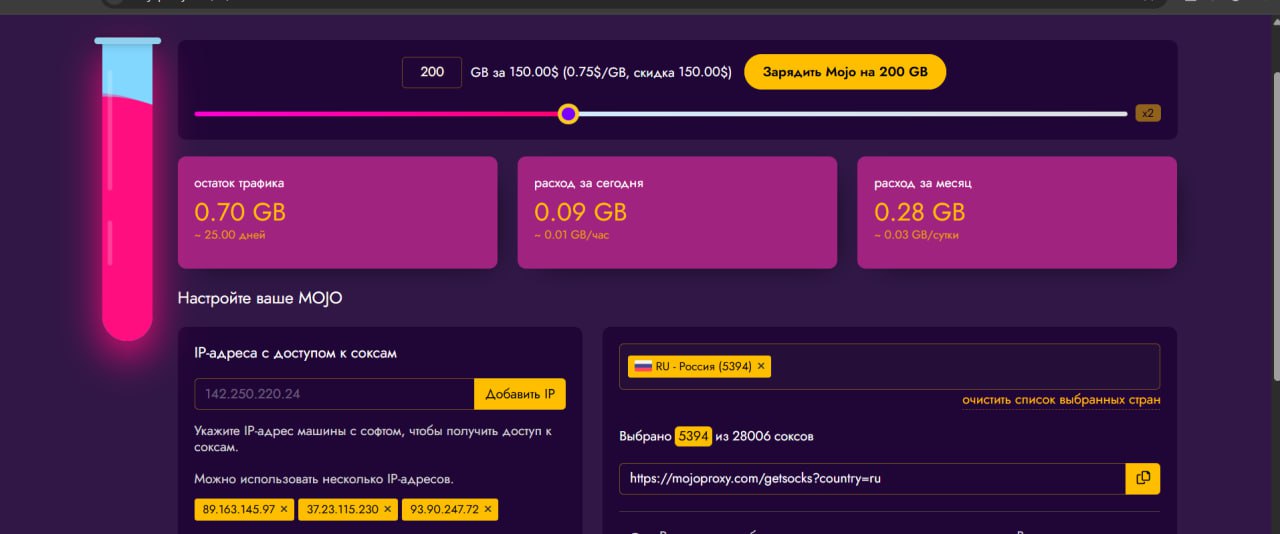The height and width of the screenshot is (534, 1280).
Task: Click the 93.90.247.72 IP tag text
Action: tap(445, 509)
